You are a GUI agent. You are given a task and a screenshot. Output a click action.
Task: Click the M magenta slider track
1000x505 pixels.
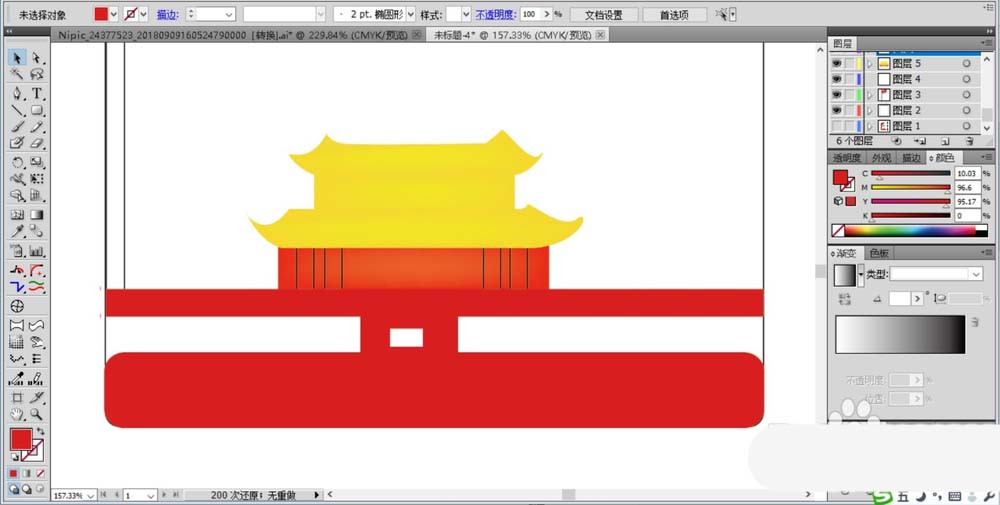click(x=910, y=187)
